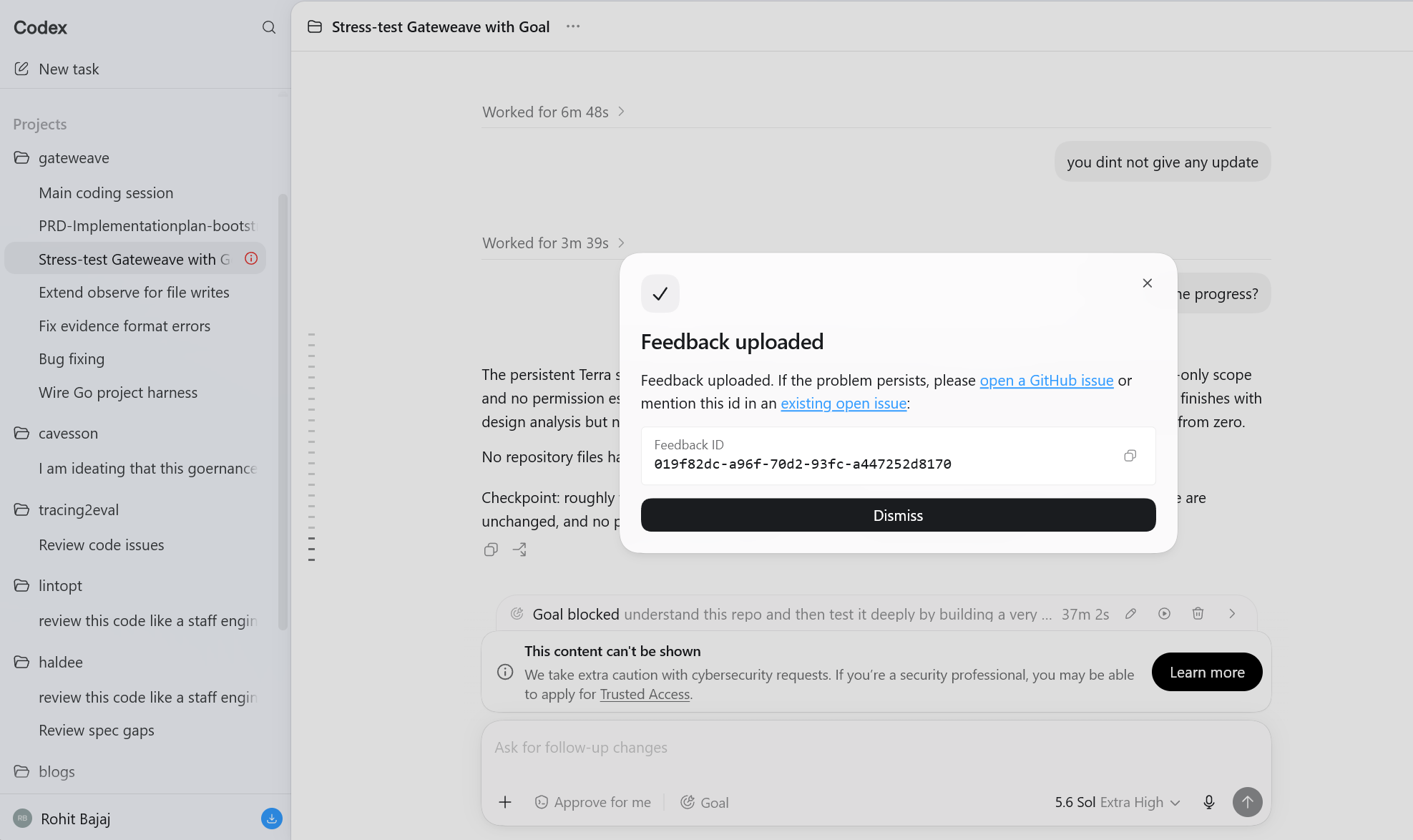
Task: Click the microphone dictation icon
Action: 1209,802
